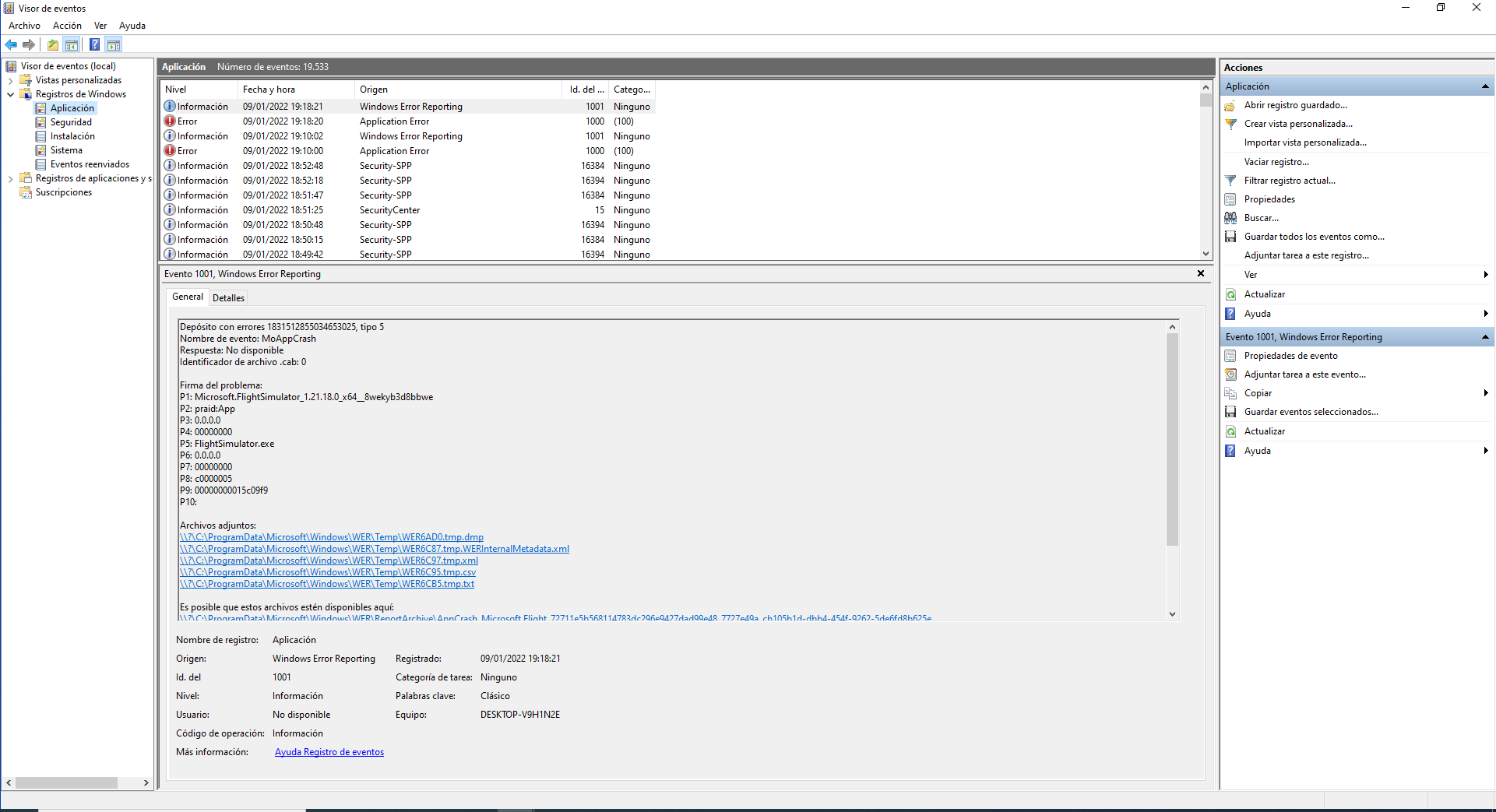
Task: Click the Copiar icon in actions pane
Action: click(x=1230, y=393)
